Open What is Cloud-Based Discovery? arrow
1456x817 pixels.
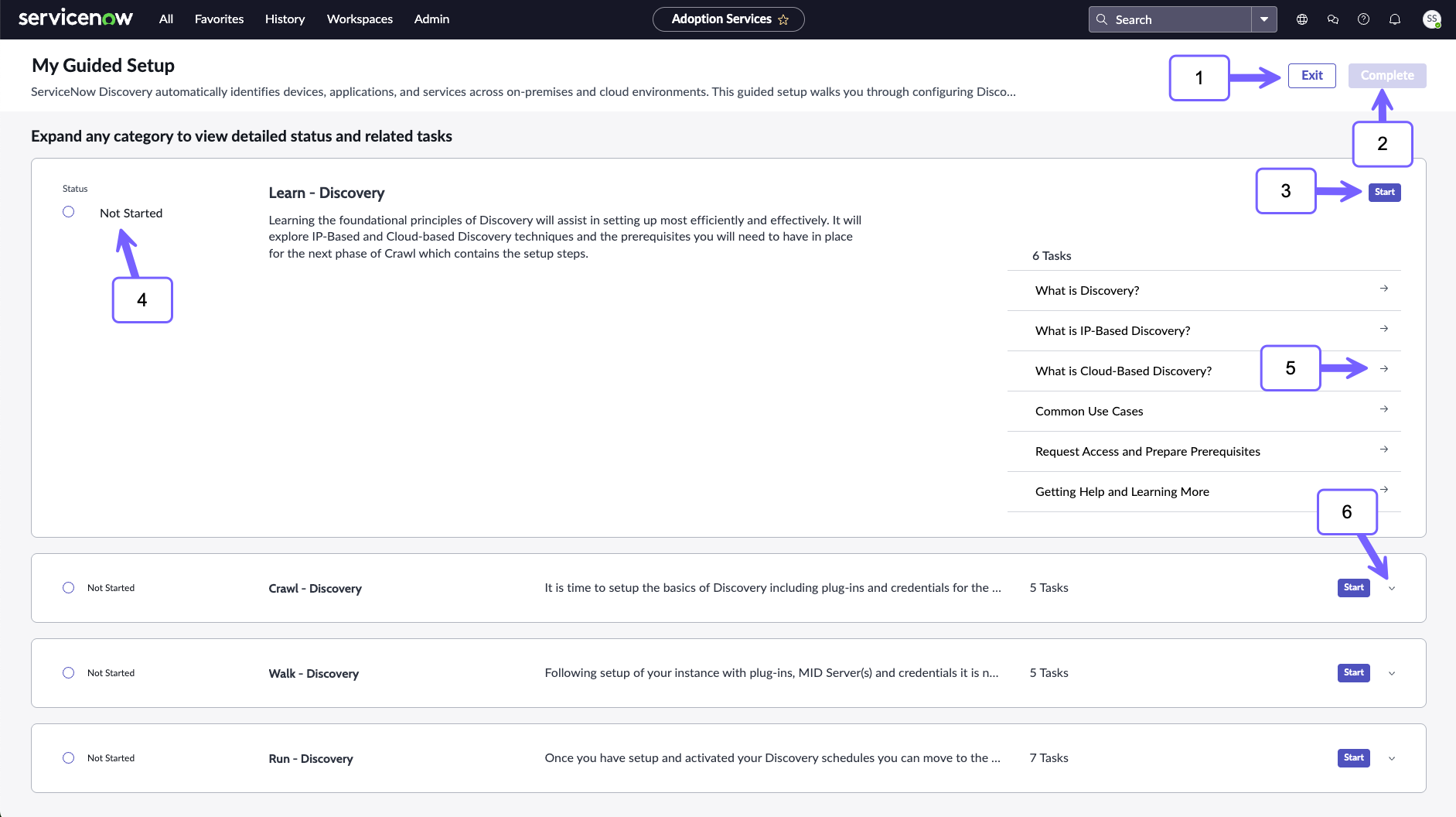tap(1384, 369)
